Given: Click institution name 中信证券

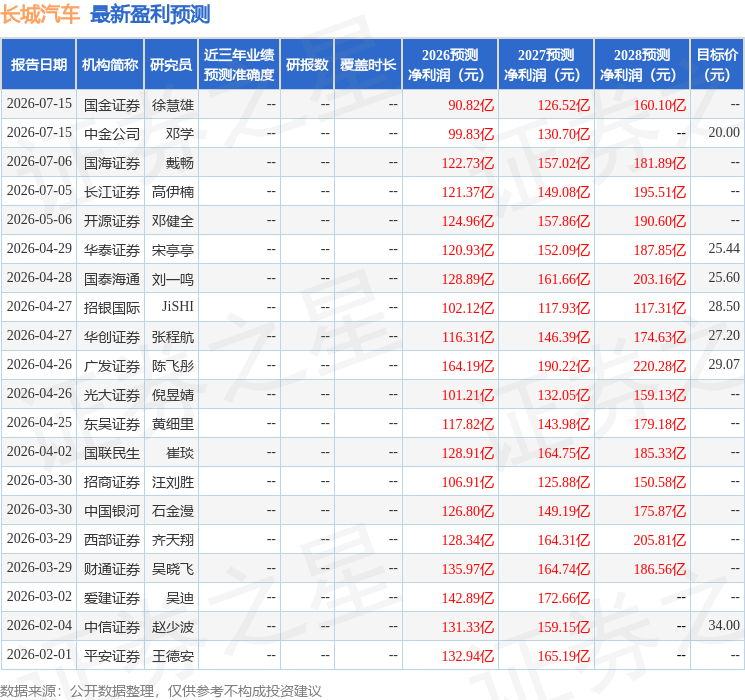Looking at the screenshot, I should (x=112, y=627).
